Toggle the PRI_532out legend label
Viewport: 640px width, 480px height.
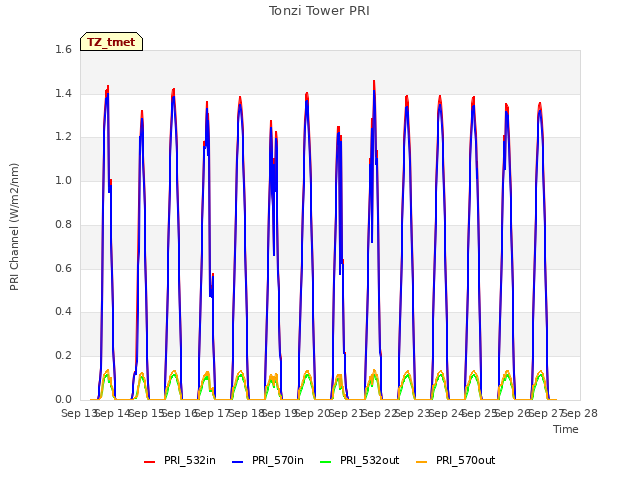tap(370, 460)
